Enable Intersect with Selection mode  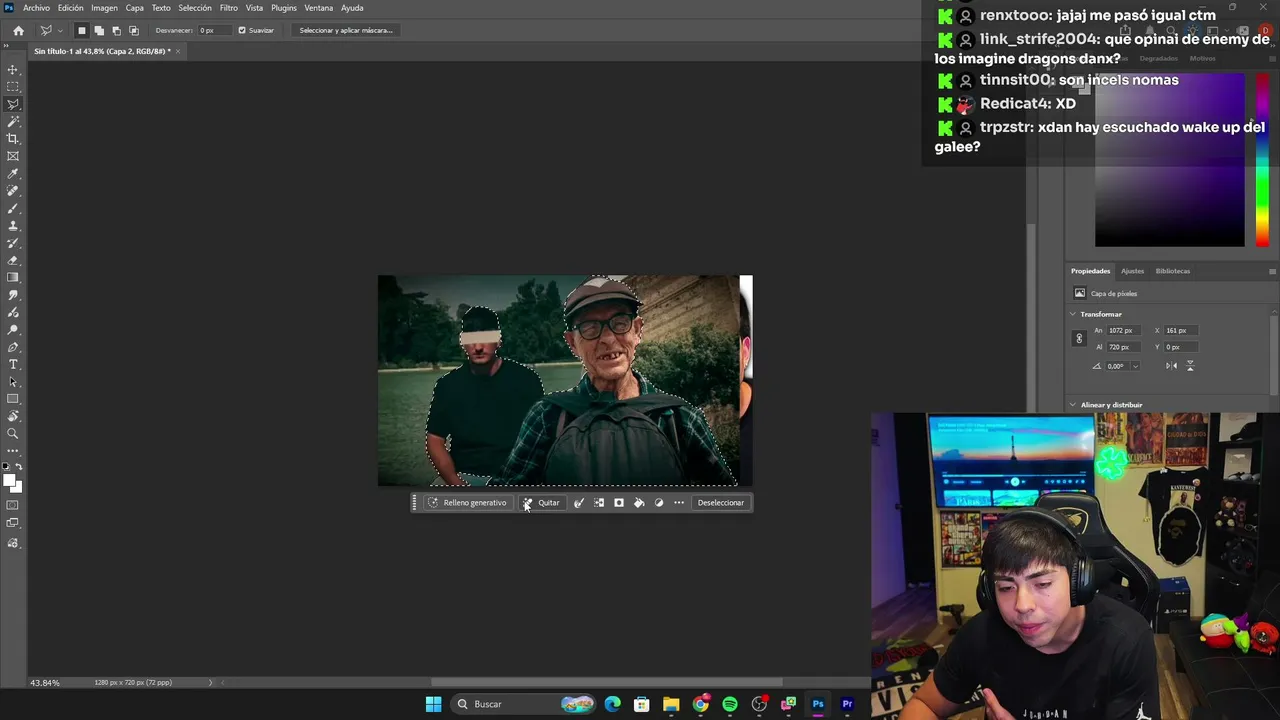(x=134, y=30)
